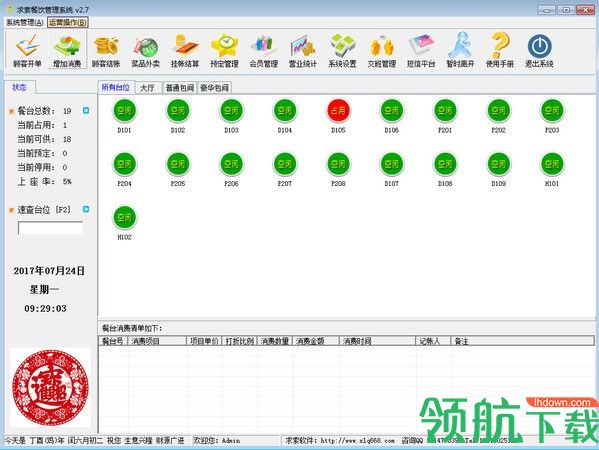The width and height of the screenshot is (599, 450).
Task: Click the 当前占用 count value
Action: (x=65, y=125)
